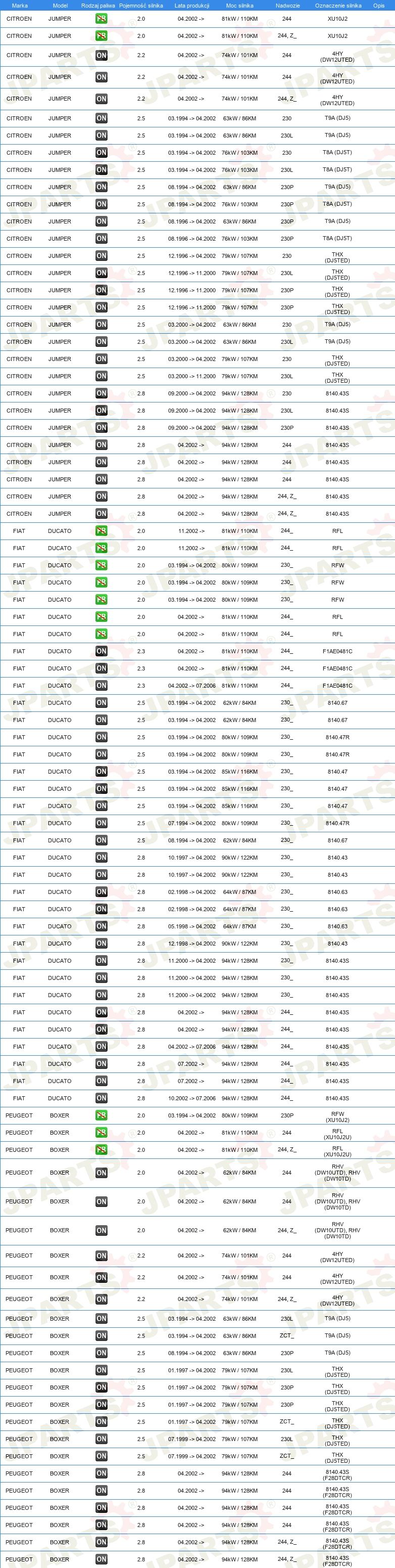
Task: Click the ON icon in Citroen 03.1994 T8A (DJ5T) row with body 230L
Action: click(x=102, y=170)
